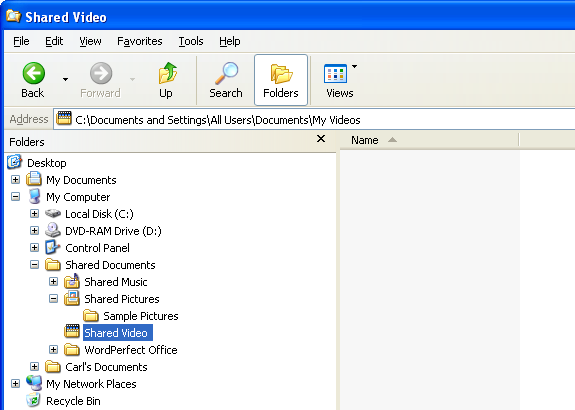Close the Folders pane with X

(321, 139)
